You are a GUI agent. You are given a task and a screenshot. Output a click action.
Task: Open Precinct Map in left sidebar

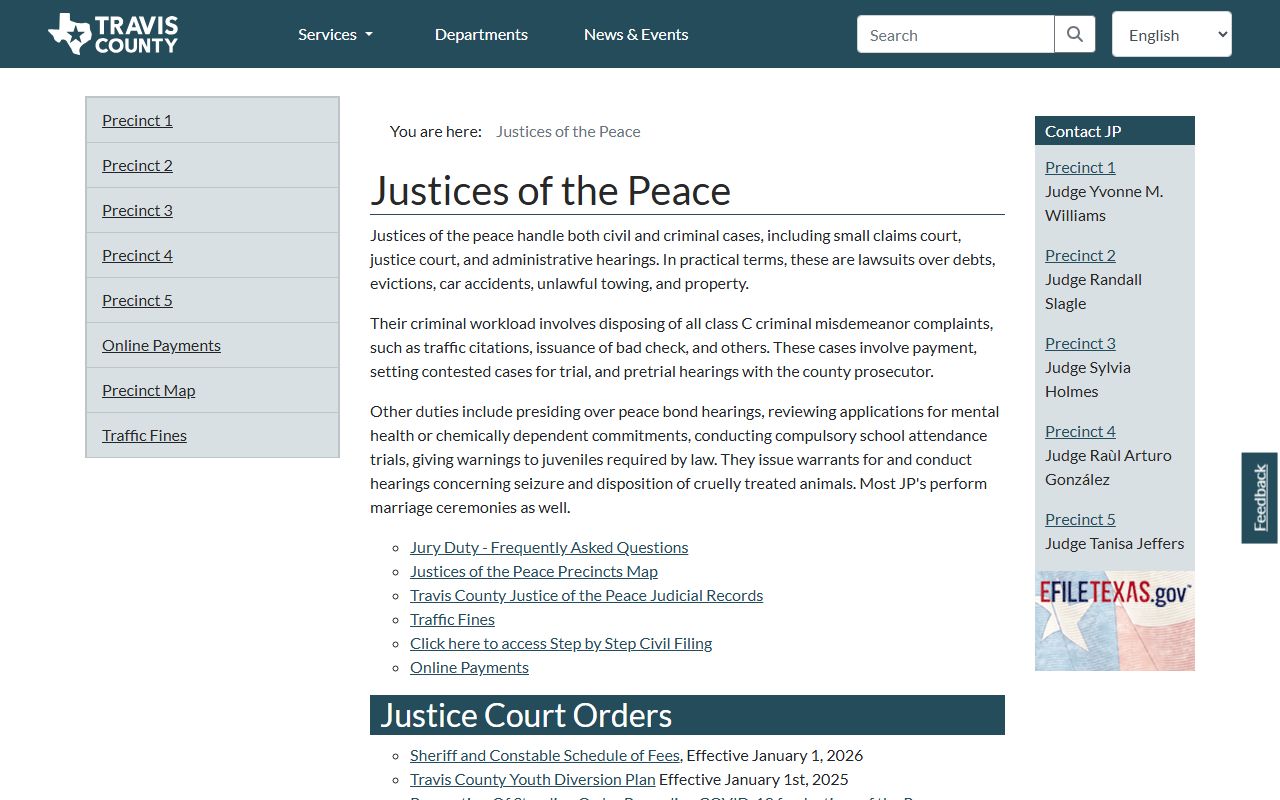[148, 390]
